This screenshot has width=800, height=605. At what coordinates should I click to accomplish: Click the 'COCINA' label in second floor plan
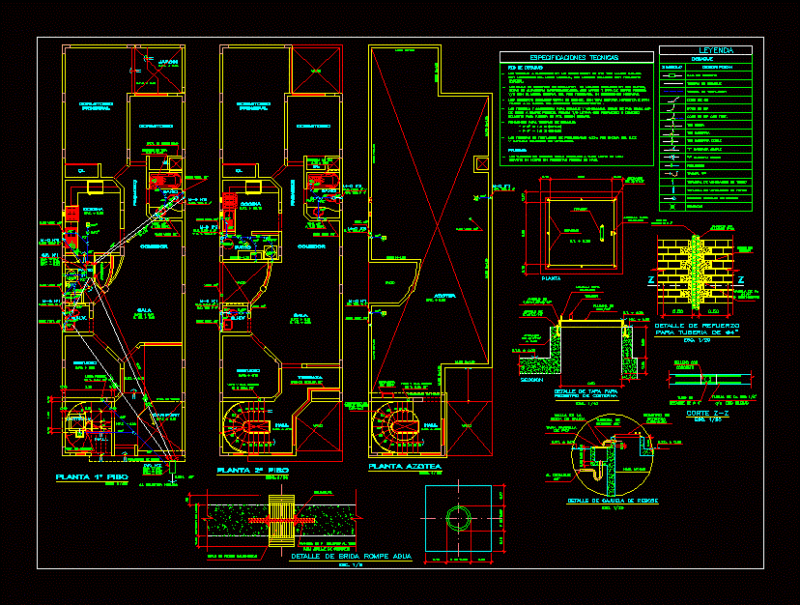pos(251,204)
